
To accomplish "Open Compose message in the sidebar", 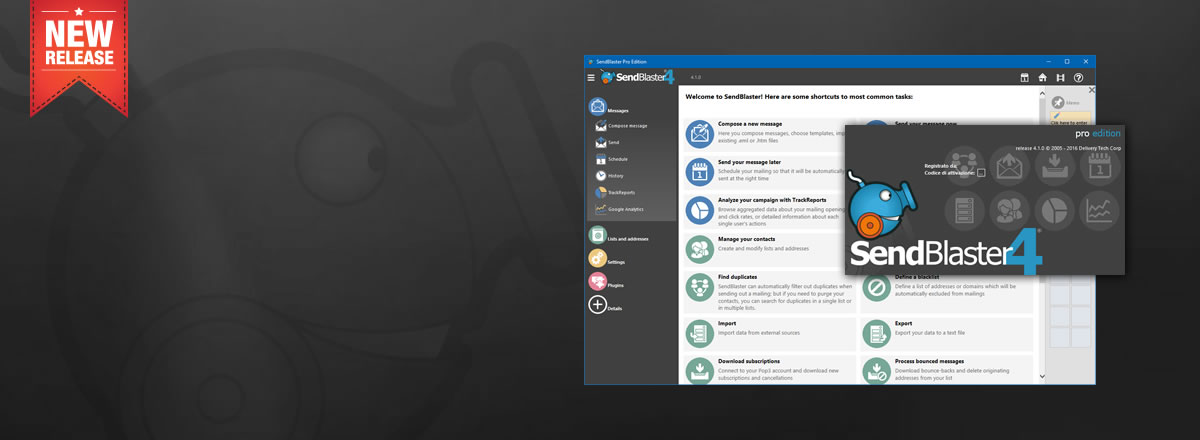I will click(x=620, y=126).
